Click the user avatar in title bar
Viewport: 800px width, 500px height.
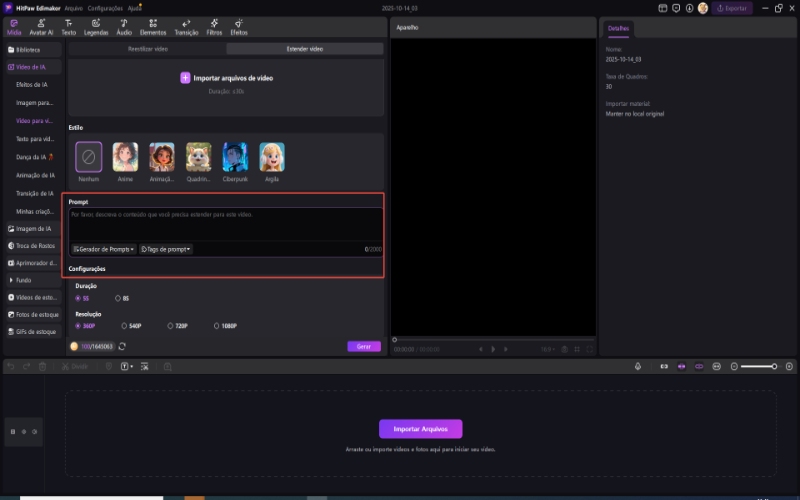coord(703,8)
